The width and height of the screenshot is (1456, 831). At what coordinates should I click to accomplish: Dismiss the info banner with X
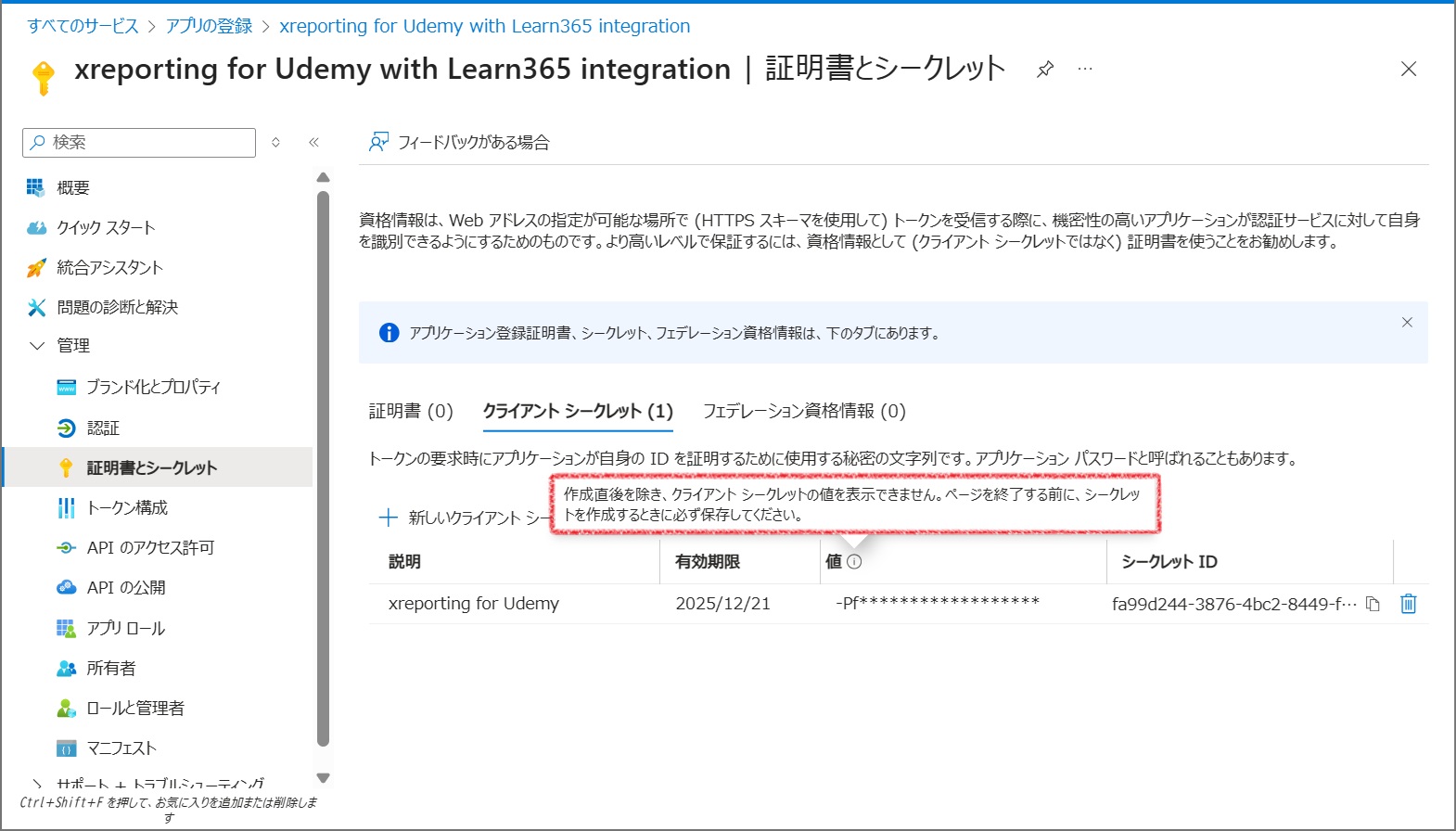click(x=1407, y=322)
